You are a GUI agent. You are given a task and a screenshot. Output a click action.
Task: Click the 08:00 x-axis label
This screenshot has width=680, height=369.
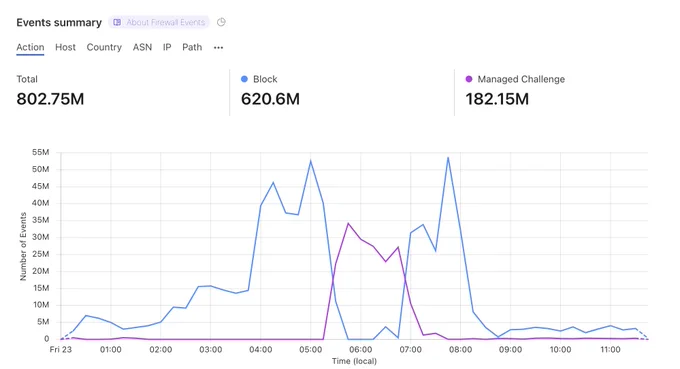461,349
